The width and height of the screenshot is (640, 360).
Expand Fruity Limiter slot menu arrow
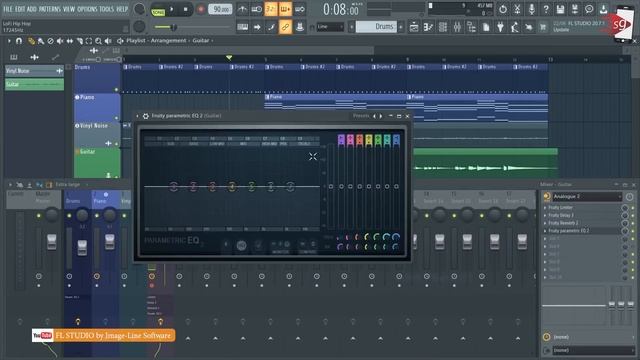point(545,207)
